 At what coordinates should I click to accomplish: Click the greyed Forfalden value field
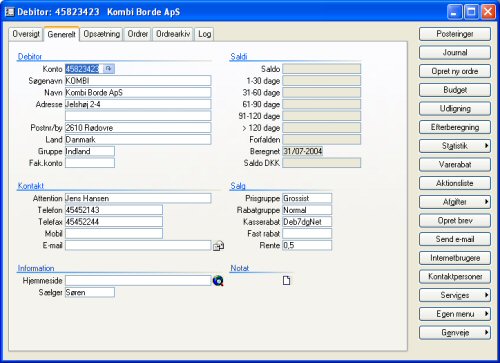[322, 139]
